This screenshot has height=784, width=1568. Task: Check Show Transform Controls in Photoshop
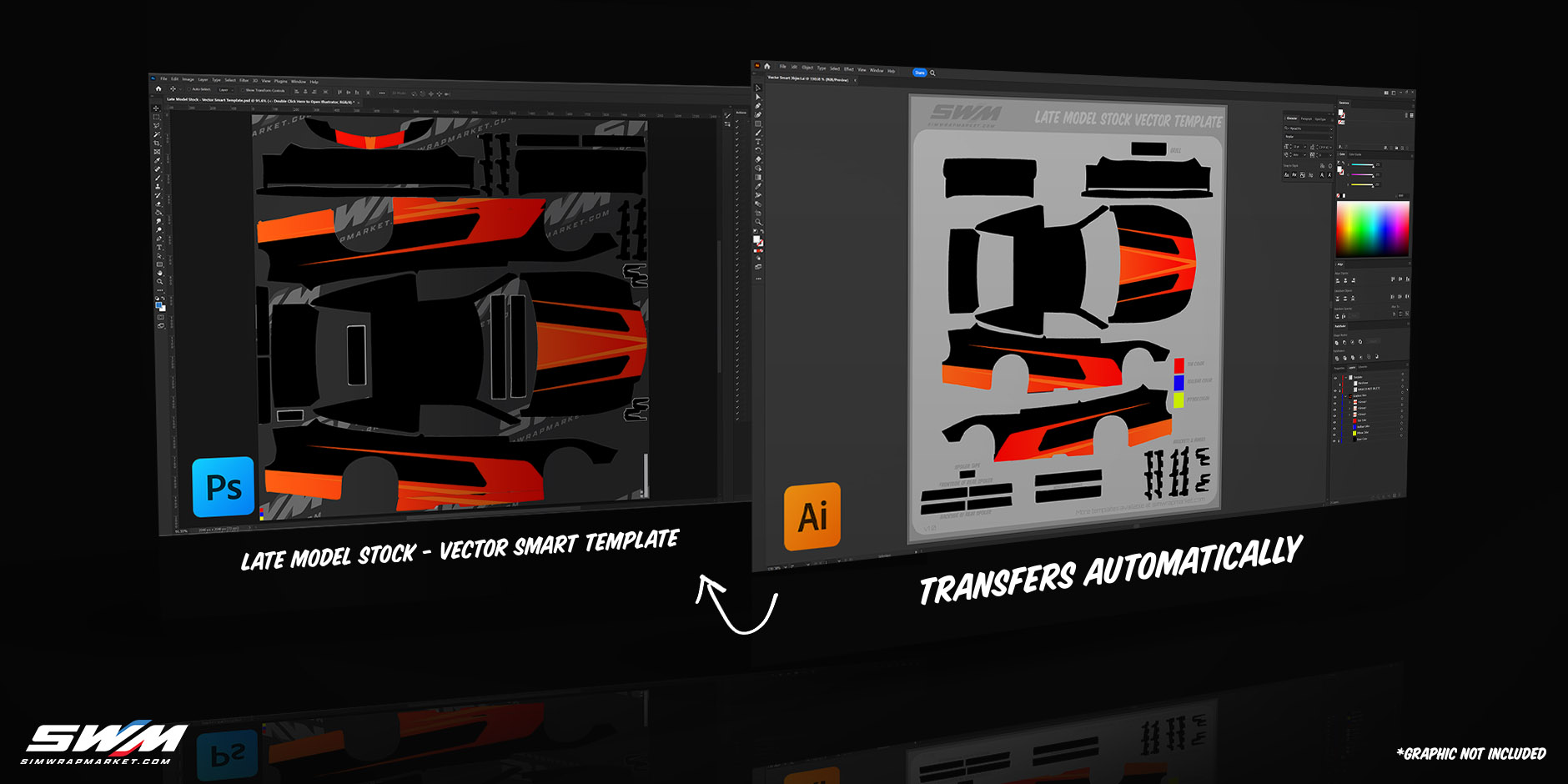[x=244, y=89]
